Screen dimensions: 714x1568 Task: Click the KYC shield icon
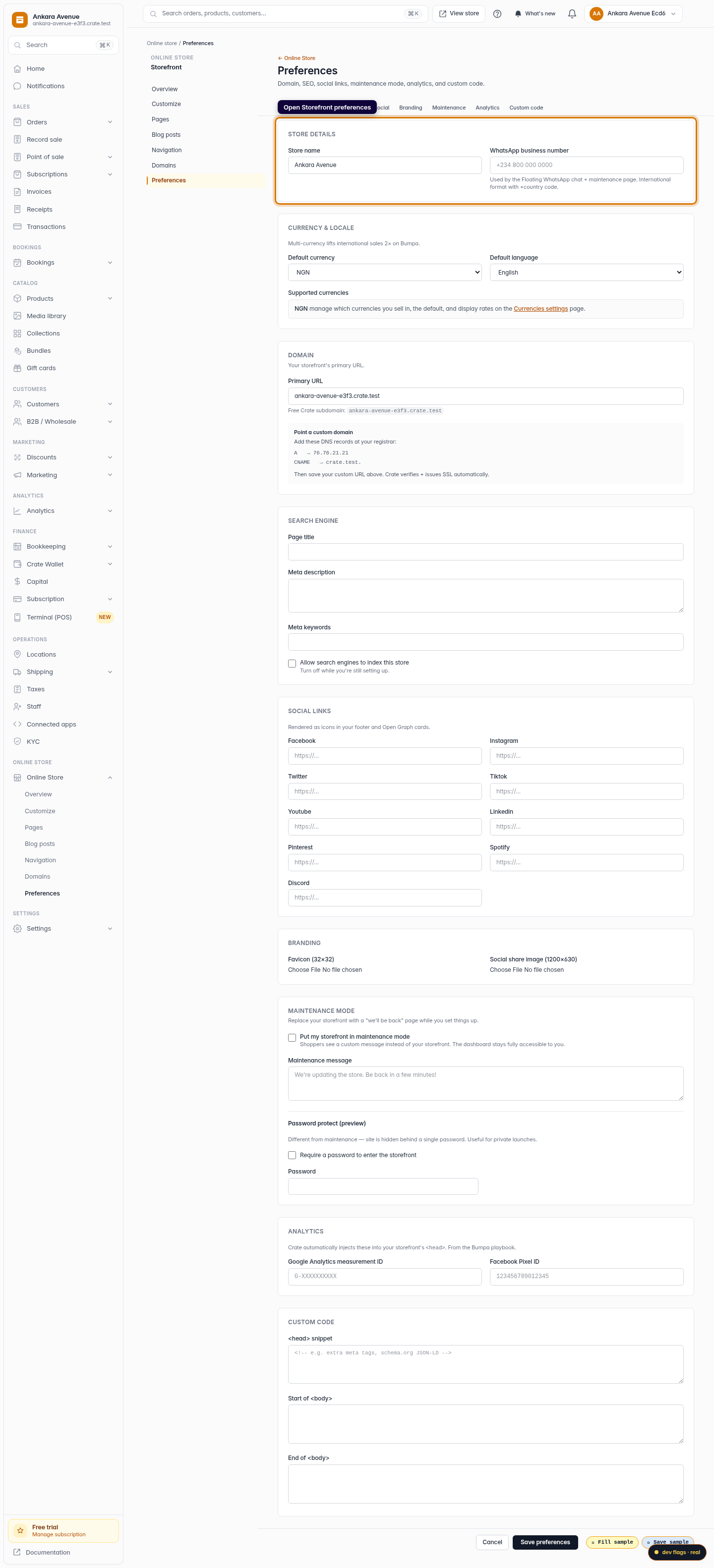click(x=17, y=742)
